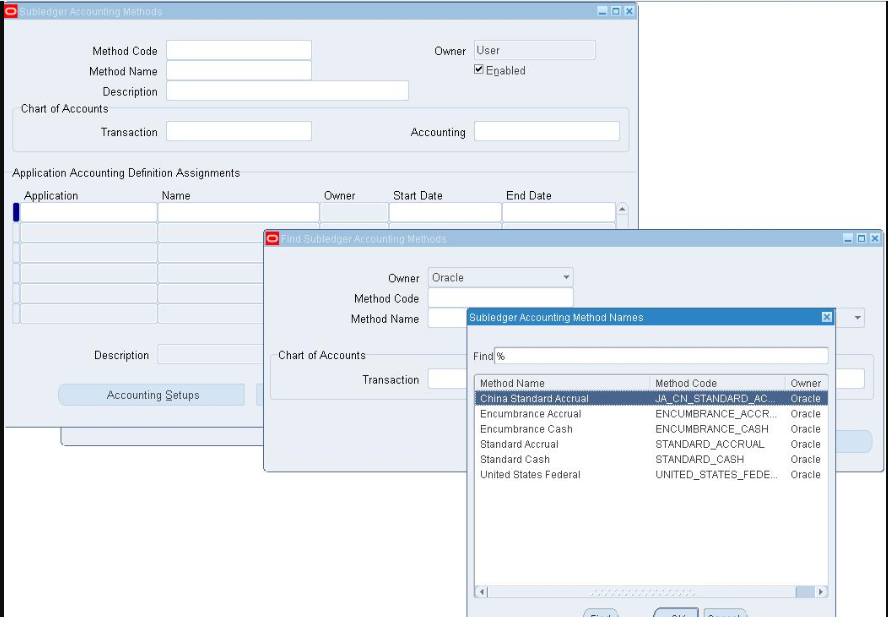Select the Encumbrance Accrual row
888x617 pixels.
click(x=651, y=414)
